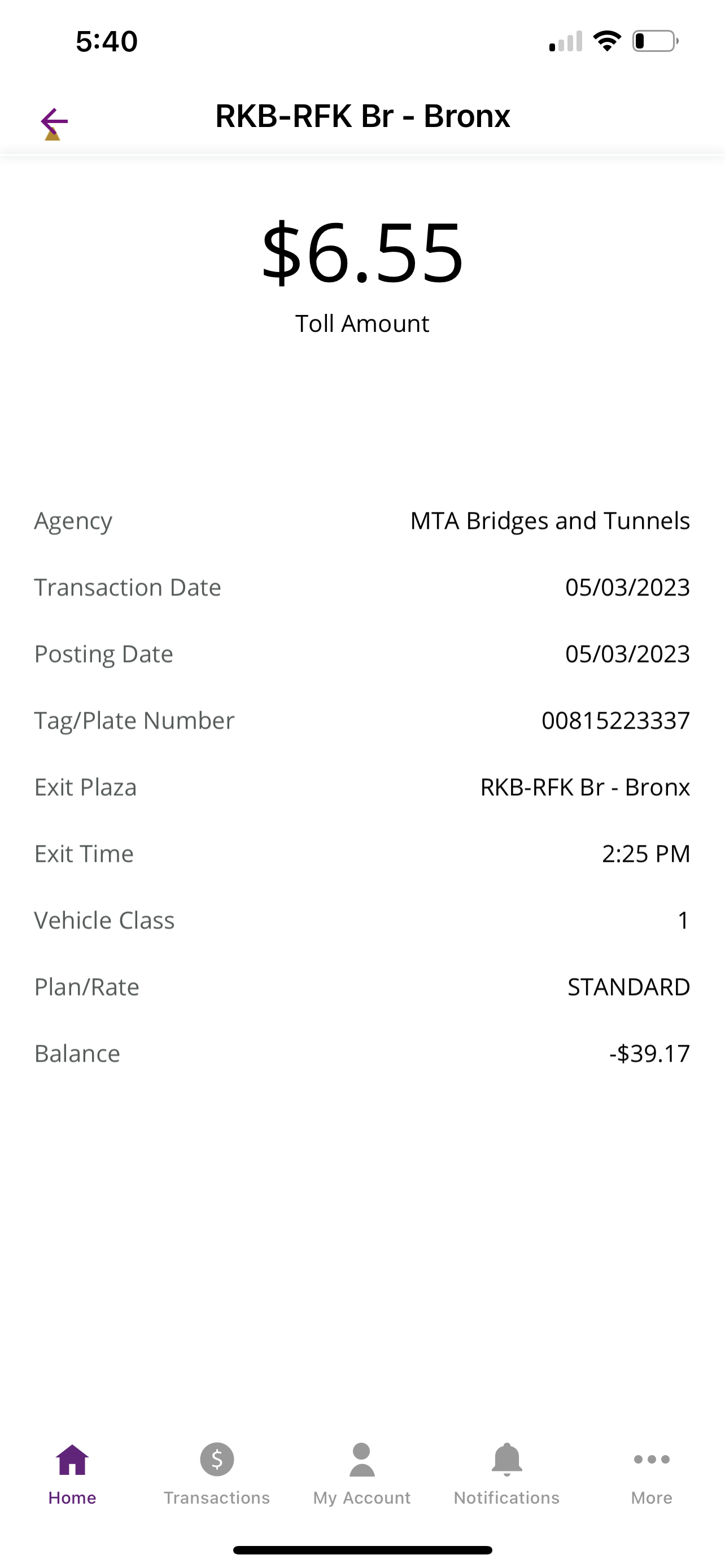This screenshot has height=1568, width=725.
Task: Tap the home indicator bar at bottom
Action: [362, 1550]
